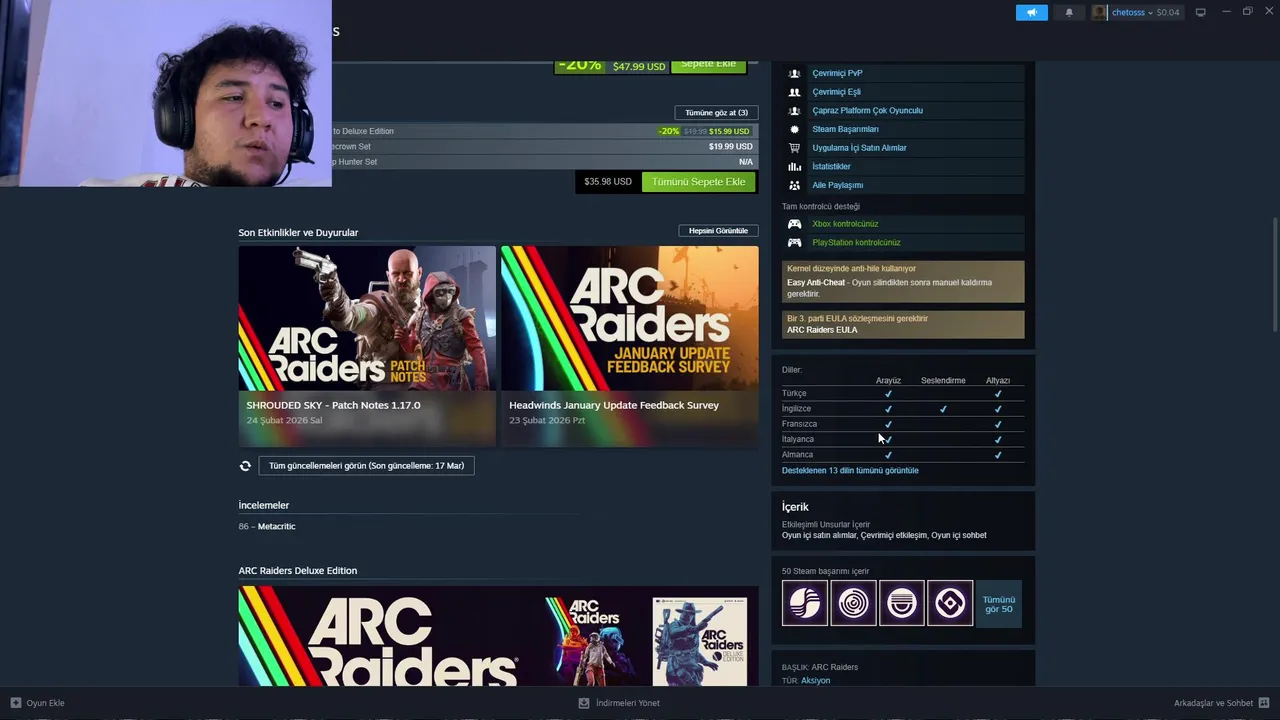This screenshot has width=1280, height=720.
Task: Open Arkadaşlar ve Sohbet chat icon
Action: pyautogui.click(x=1264, y=703)
